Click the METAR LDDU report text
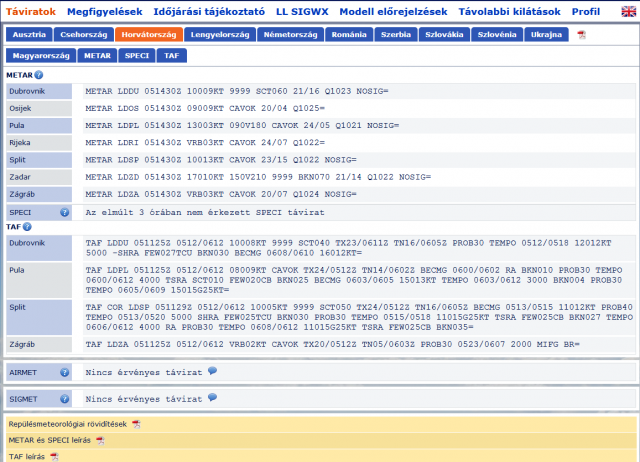640x462 pixels. click(x=237, y=91)
